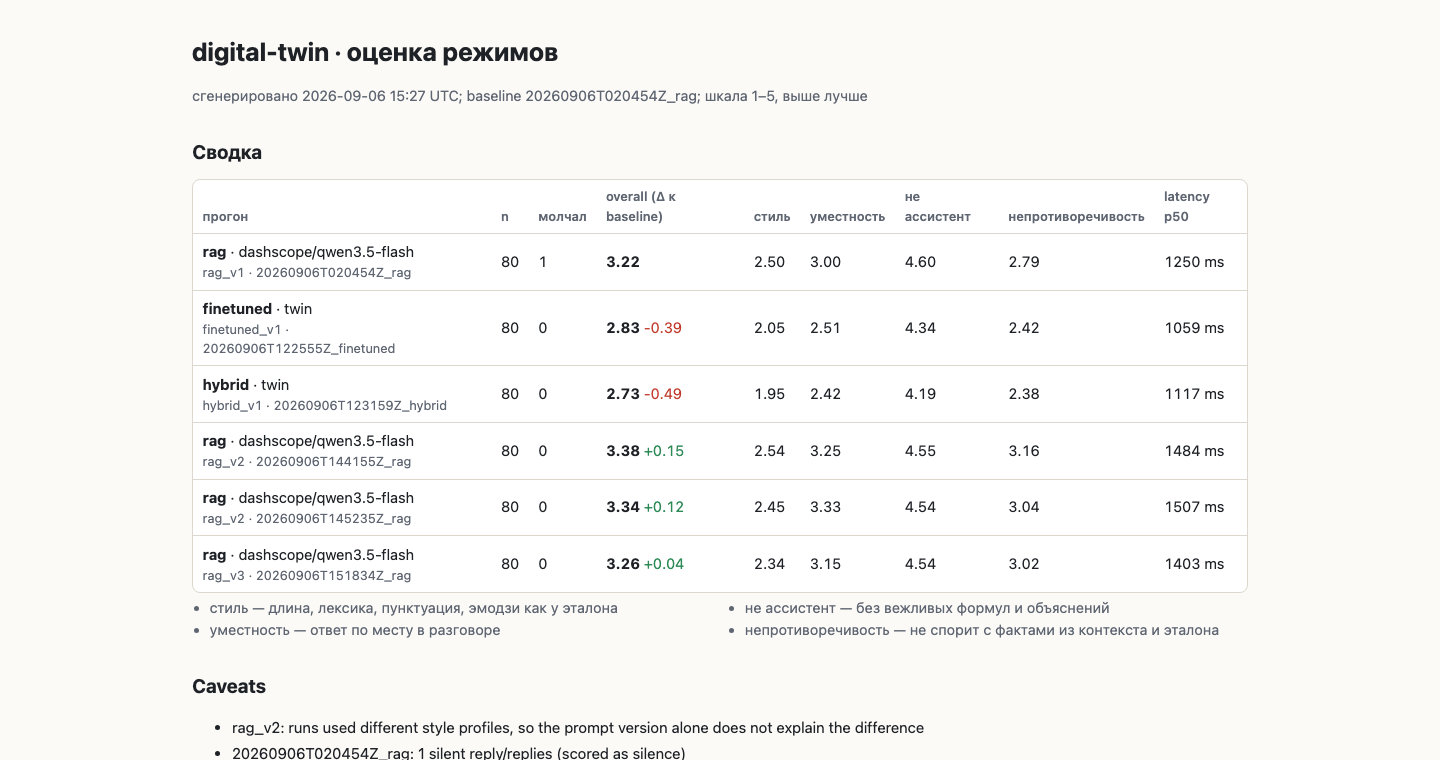Click the green delta "+0.04"

point(664,564)
